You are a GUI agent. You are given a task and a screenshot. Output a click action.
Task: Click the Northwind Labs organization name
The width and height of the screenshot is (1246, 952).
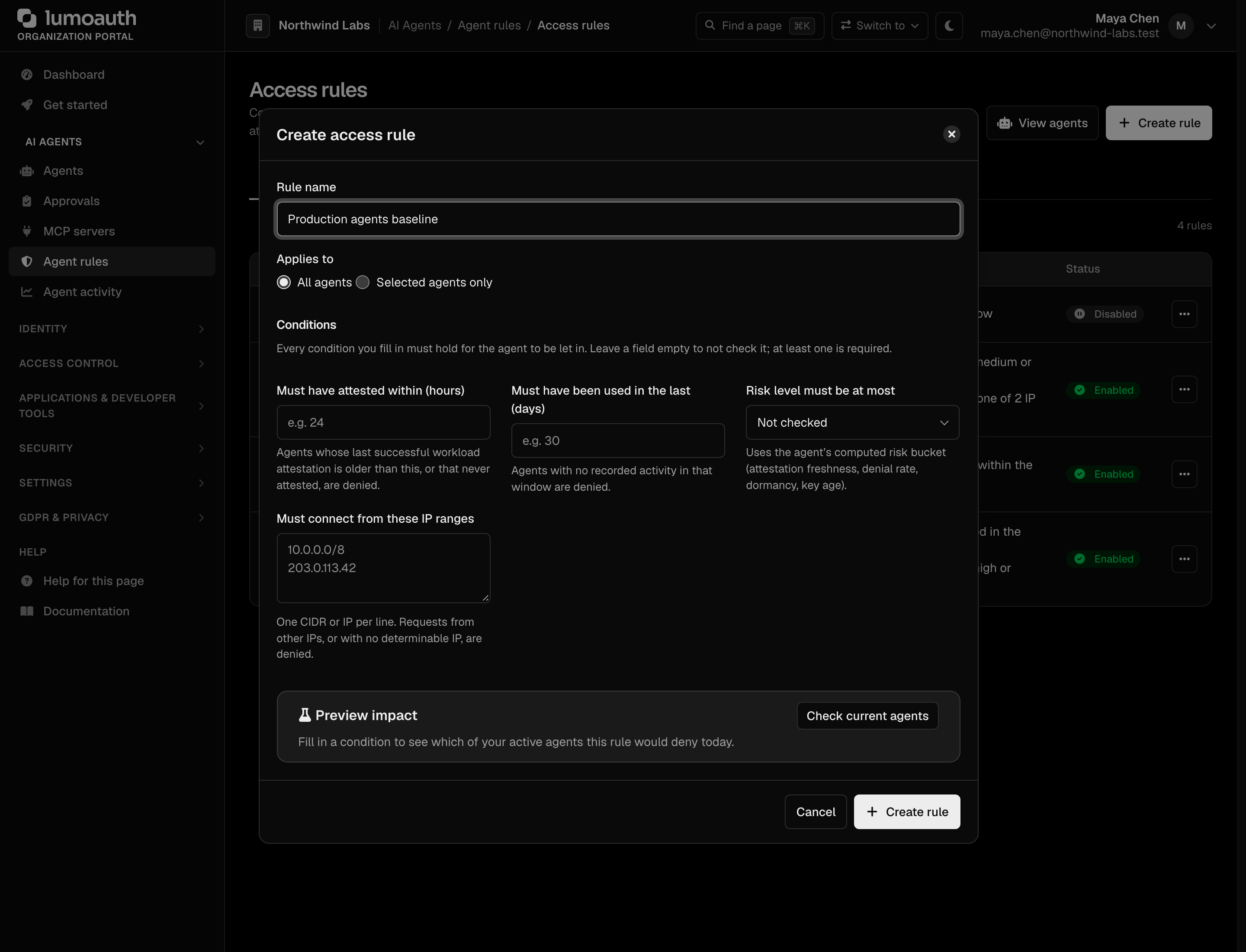[x=324, y=26]
